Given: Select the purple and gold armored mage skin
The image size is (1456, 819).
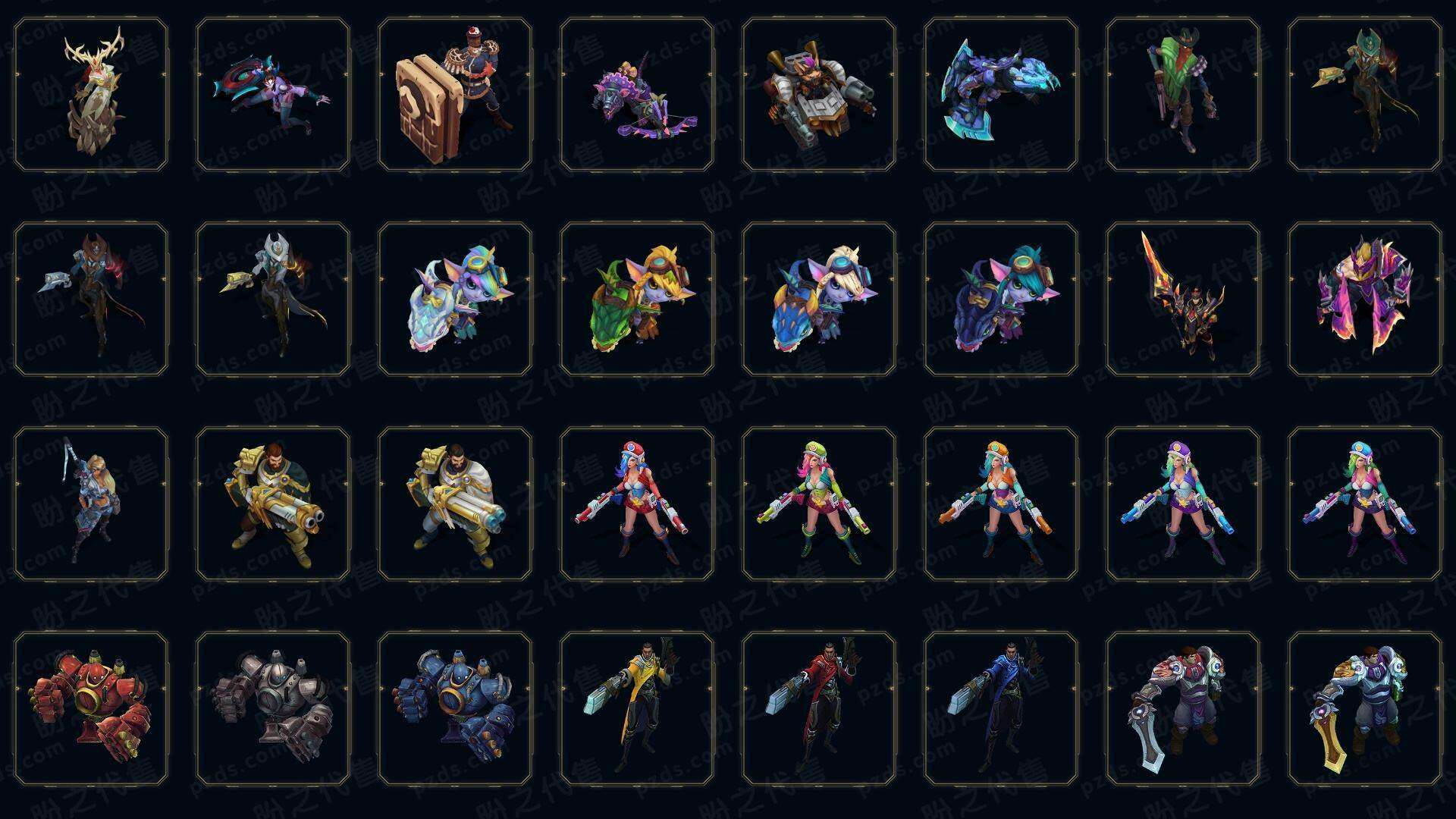Looking at the screenshot, I should click(x=1365, y=299).
